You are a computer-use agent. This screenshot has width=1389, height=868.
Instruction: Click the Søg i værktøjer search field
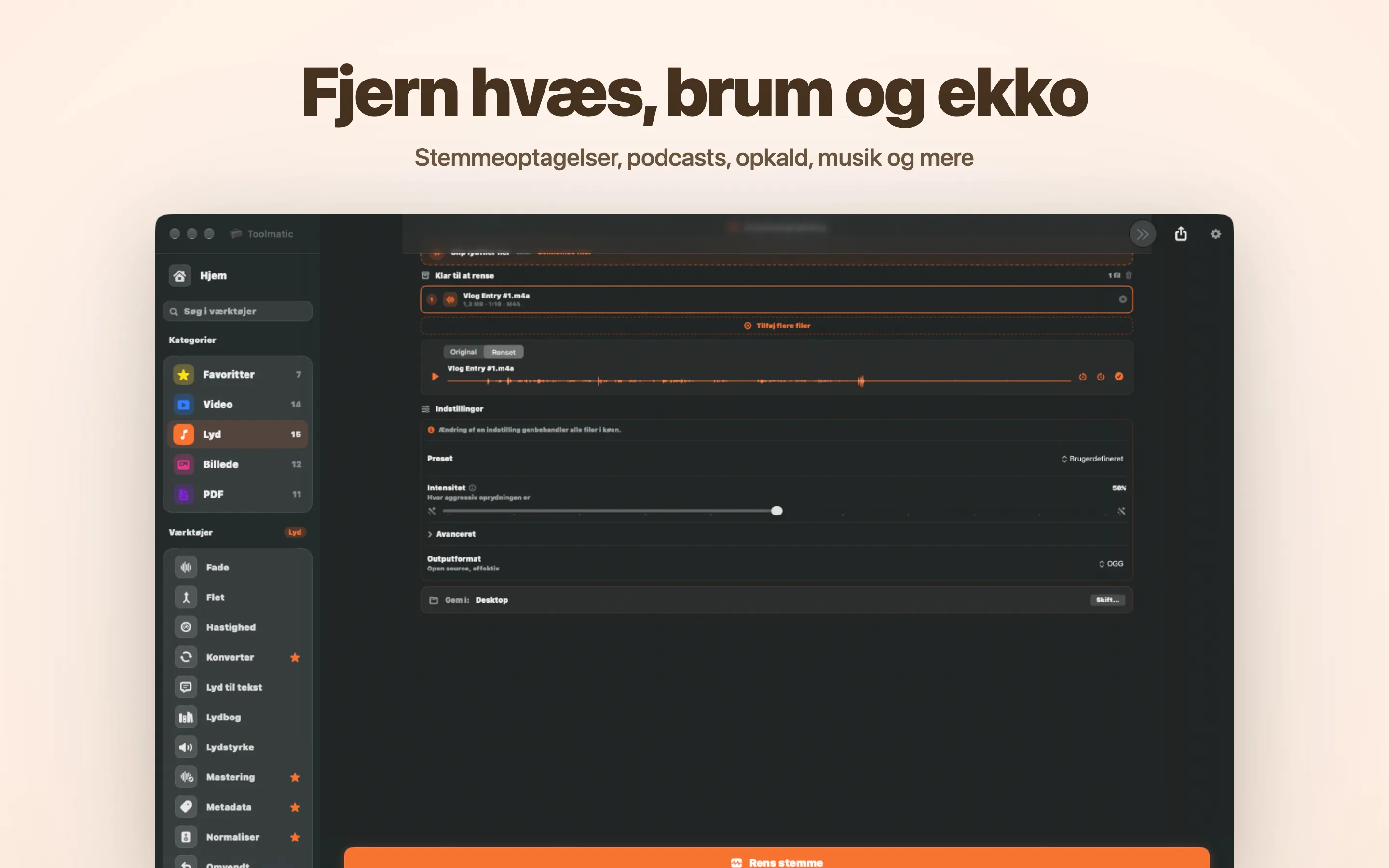(x=238, y=311)
